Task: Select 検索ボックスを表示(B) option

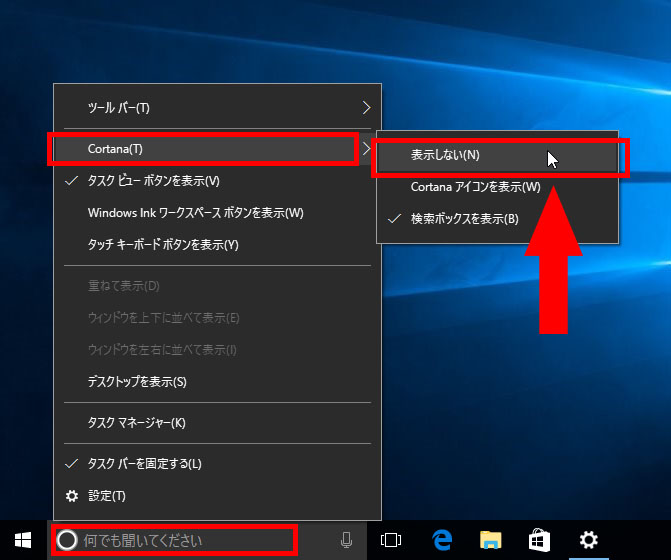Action: click(x=497, y=219)
